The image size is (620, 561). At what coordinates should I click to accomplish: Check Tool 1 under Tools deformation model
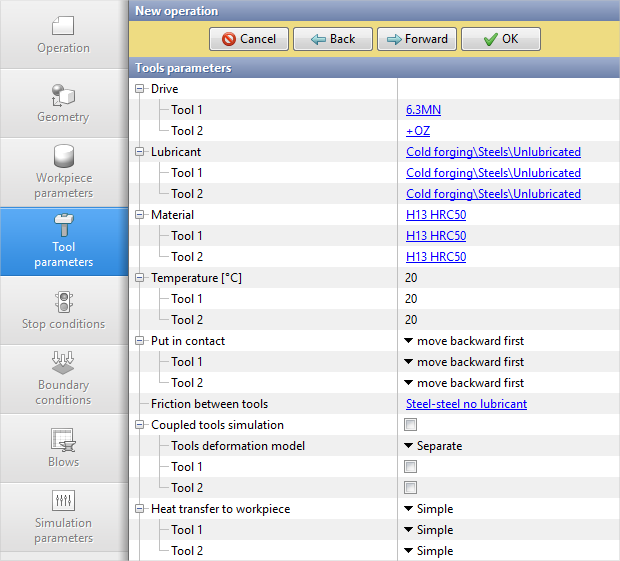(x=411, y=467)
